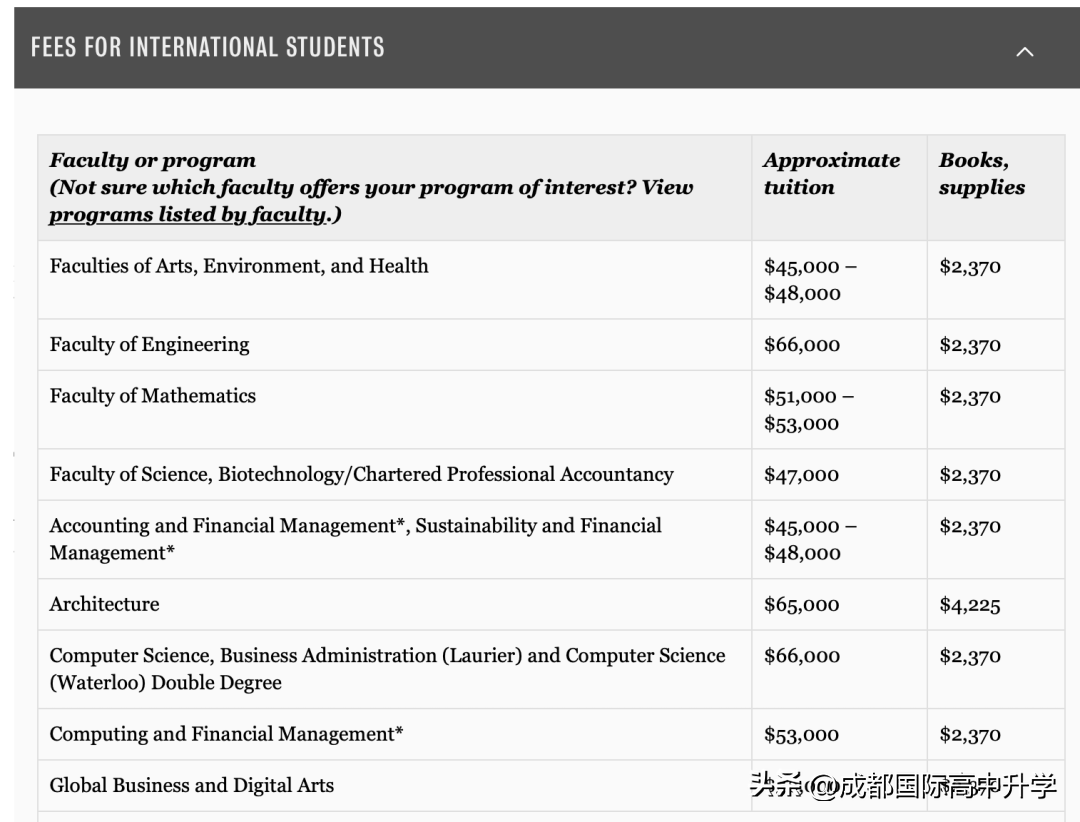Click the Approximate tuition column header
Image resolution: width=1080 pixels, height=822 pixels.
831,173
